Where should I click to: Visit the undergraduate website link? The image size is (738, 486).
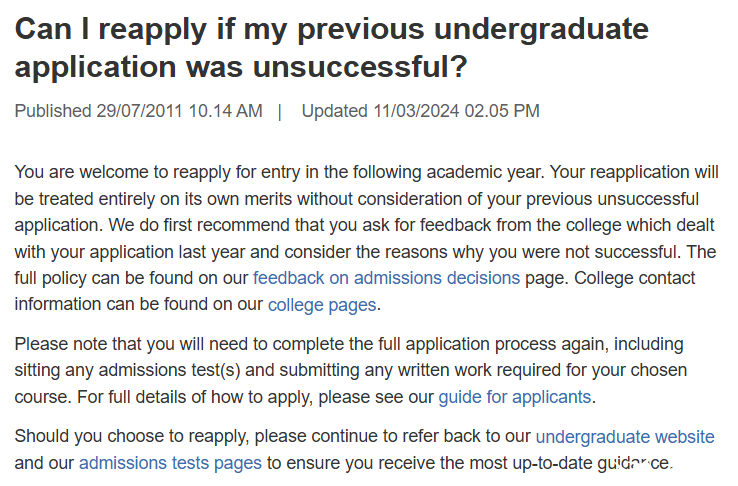coord(625,437)
